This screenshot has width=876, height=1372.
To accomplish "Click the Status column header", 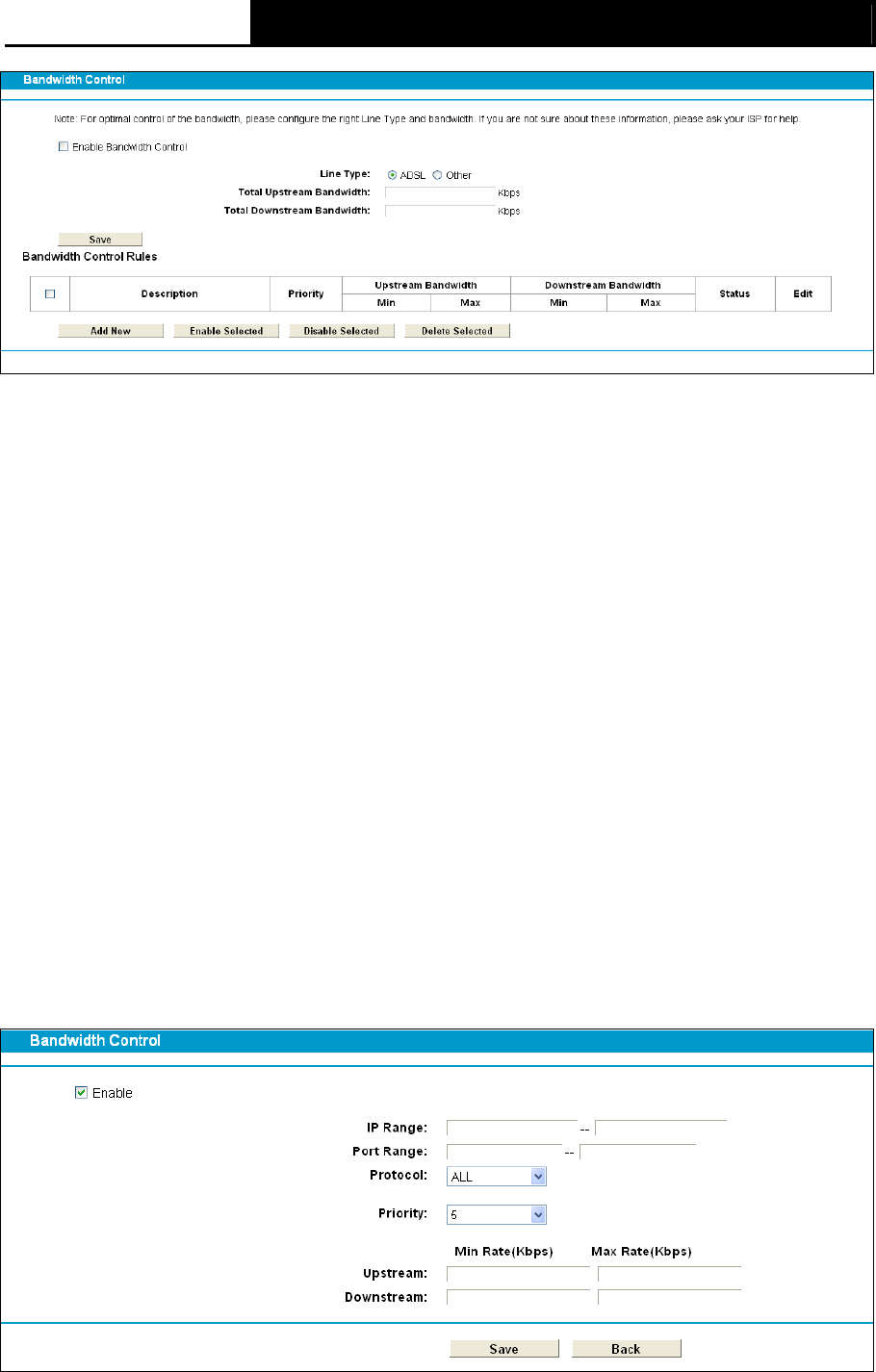I will point(734,294).
